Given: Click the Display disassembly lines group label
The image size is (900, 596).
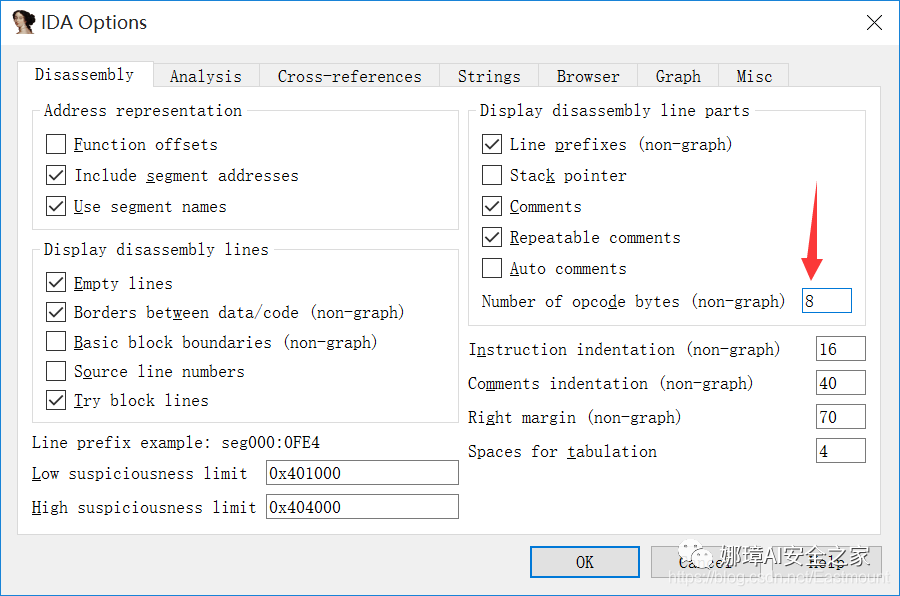Looking at the screenshot, I should pos(156,249).
